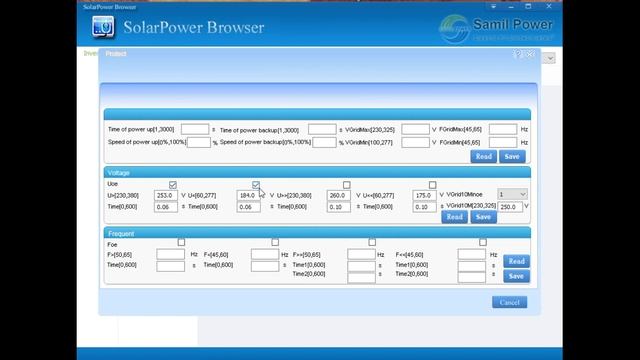This screenshot has width=640, height=360.
Task: Select U> voltage field showing 253.0
Action: tap(166, 196)
